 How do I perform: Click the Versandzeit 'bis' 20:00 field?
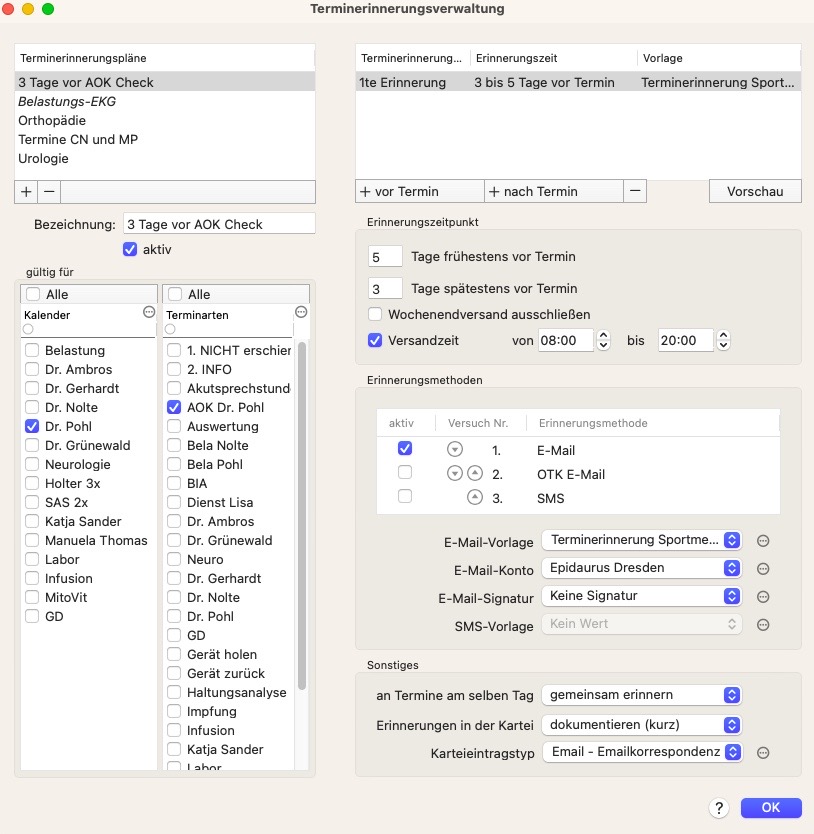point(685,340)
